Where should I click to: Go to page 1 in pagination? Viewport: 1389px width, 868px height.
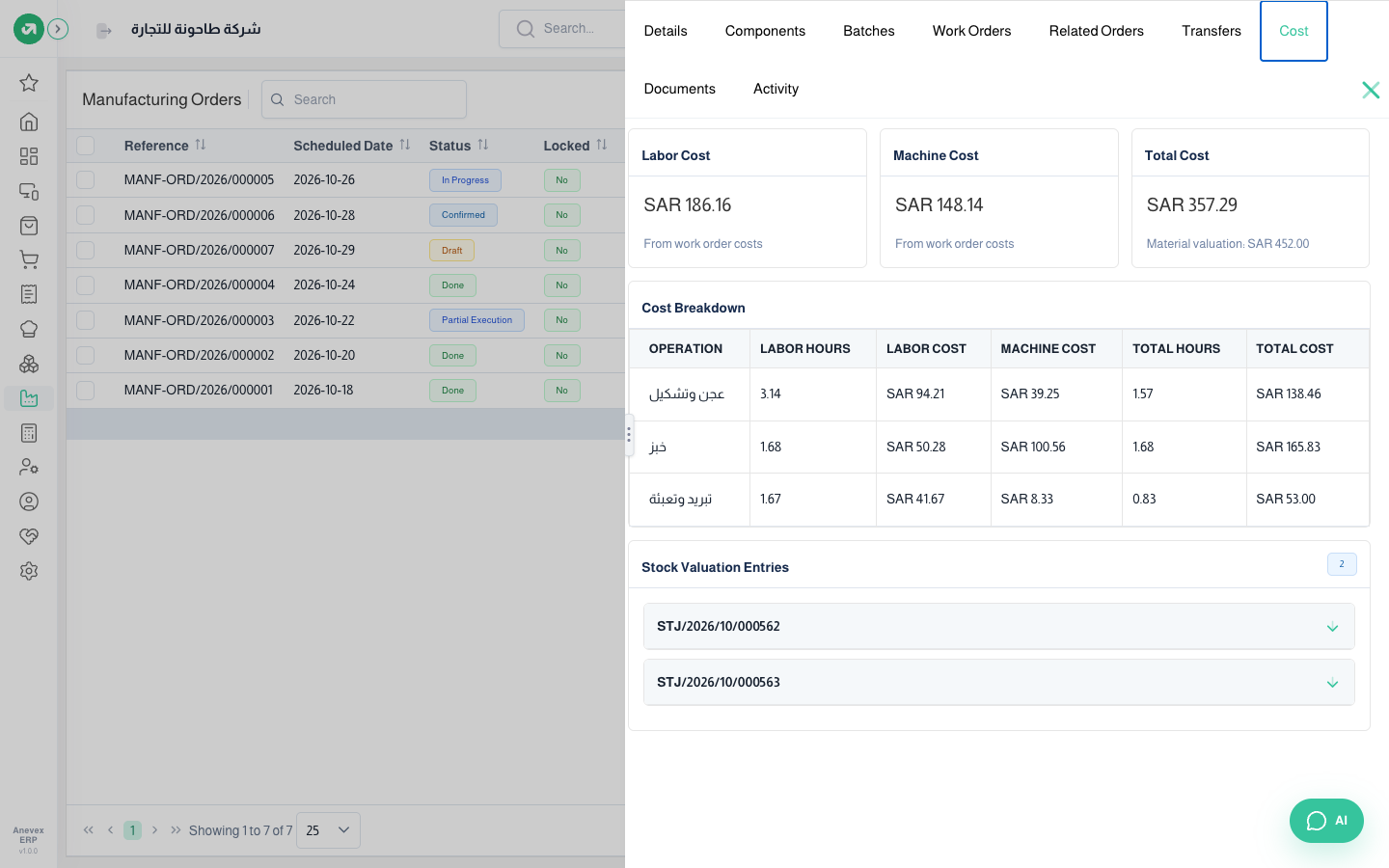133,830
